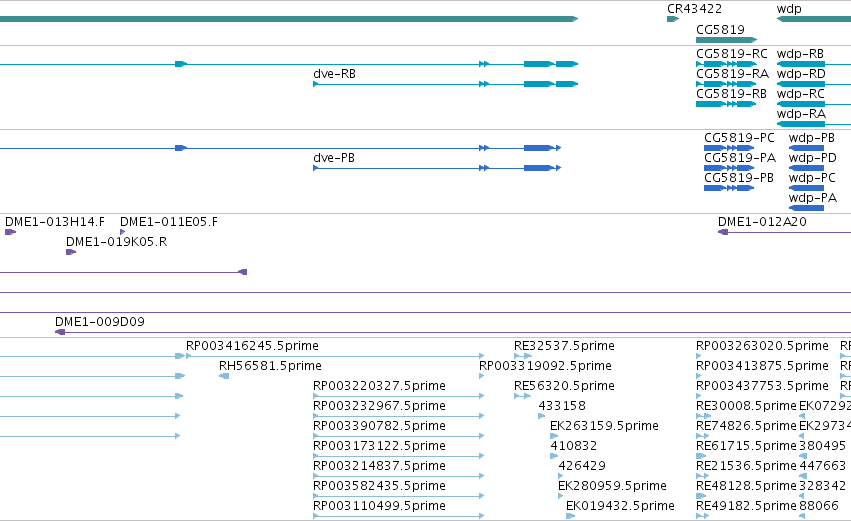This screenshot has height=521, width=851.
Task: Click the RP003437753.5prime EST label
Action: click(763, 386)
